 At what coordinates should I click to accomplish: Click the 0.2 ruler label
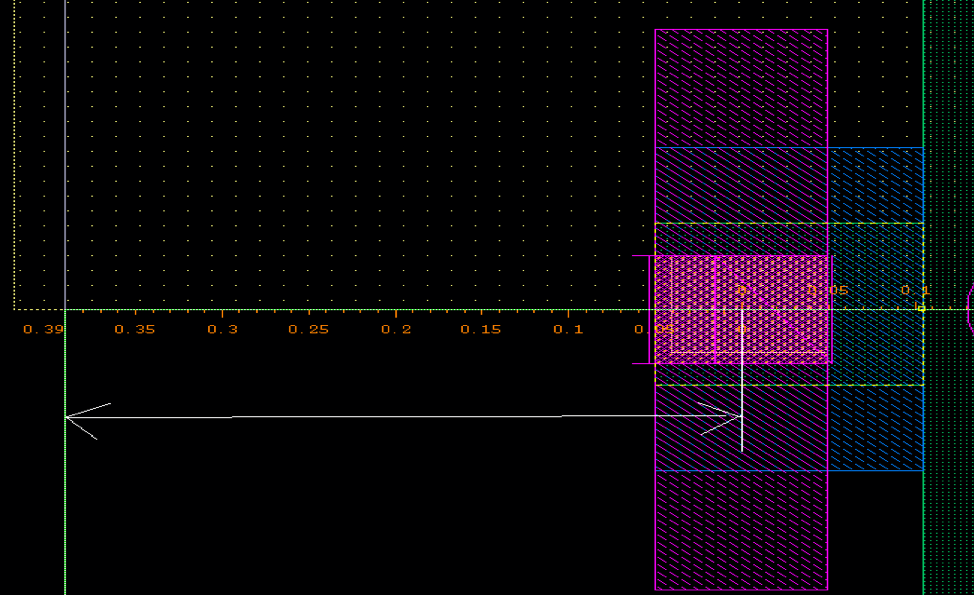point(396,329)
